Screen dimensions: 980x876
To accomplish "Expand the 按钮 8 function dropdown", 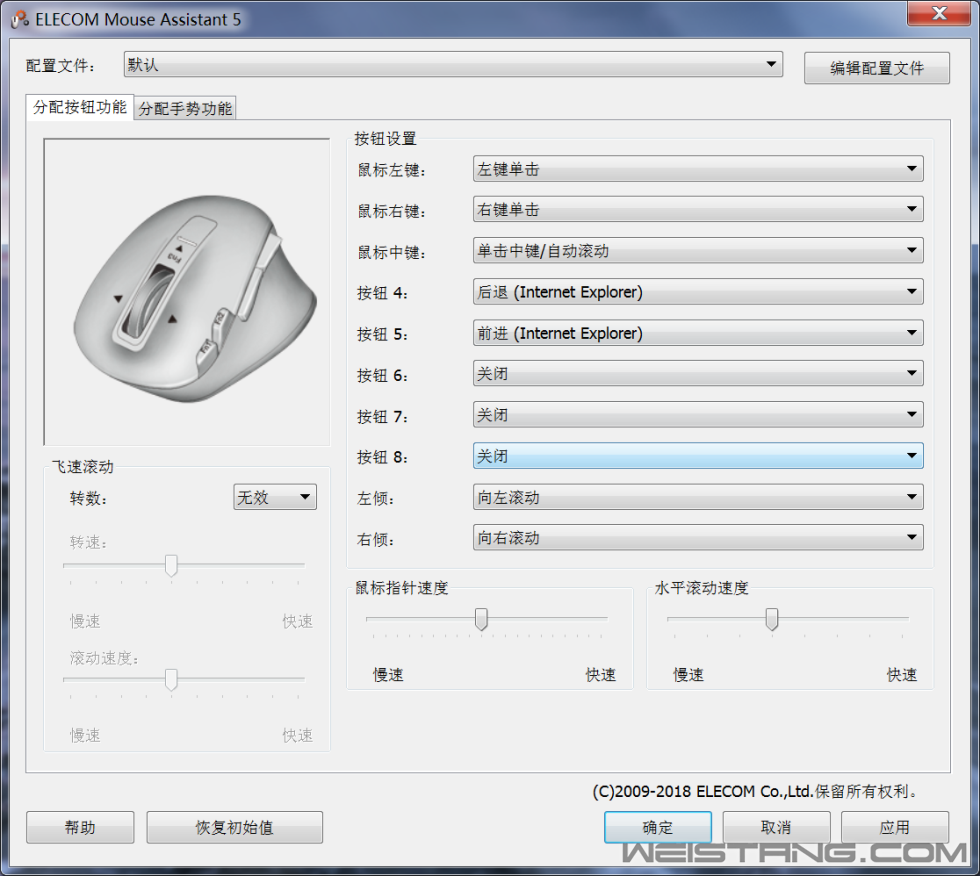I will tap(698, 456).
